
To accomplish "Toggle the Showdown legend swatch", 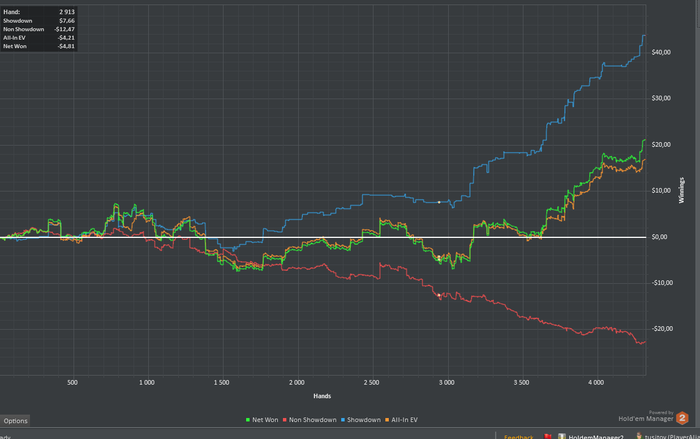I will point(343,420).
